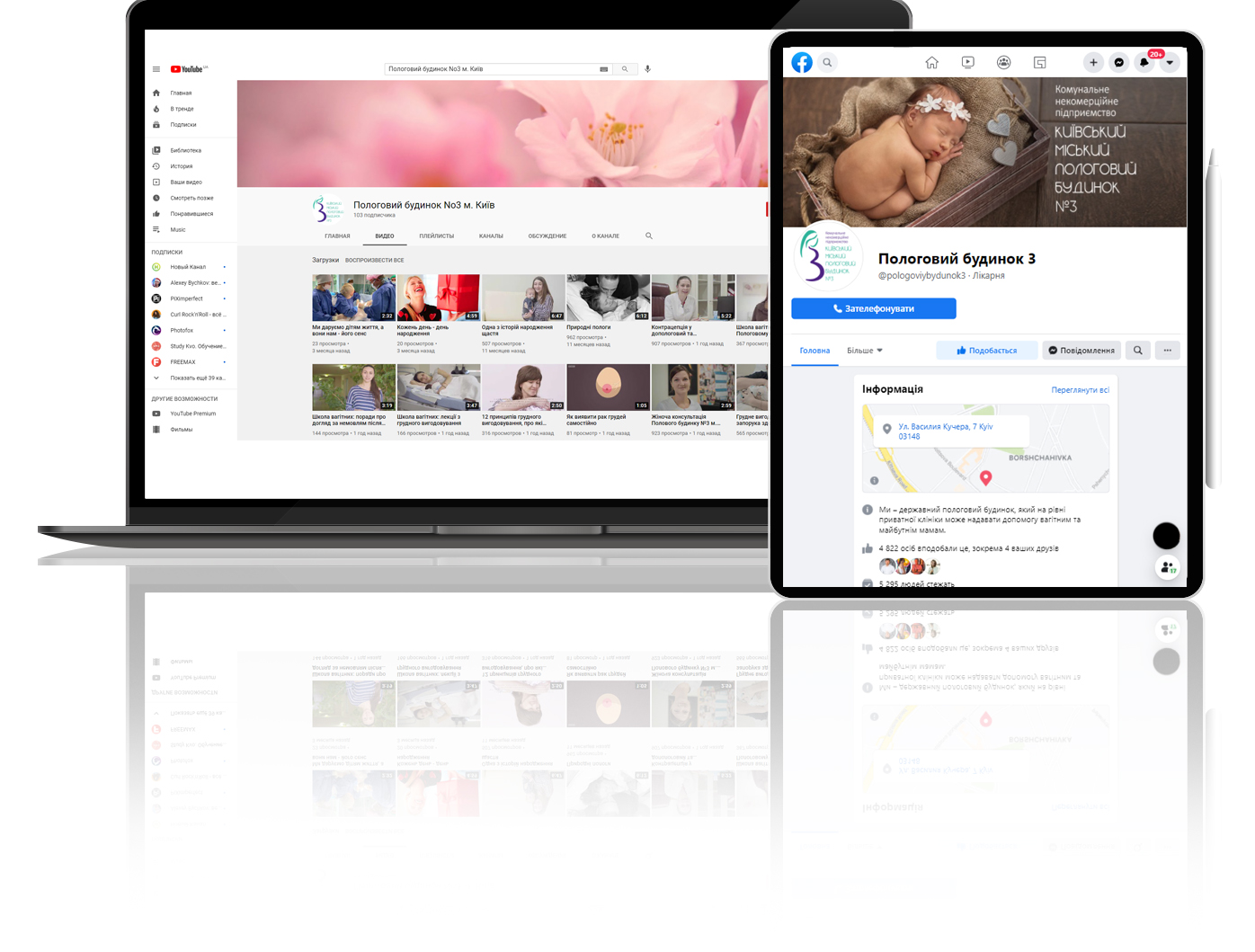Click the map location preview on Facebook
The image size is (1255, 952).
pos(985,449)
